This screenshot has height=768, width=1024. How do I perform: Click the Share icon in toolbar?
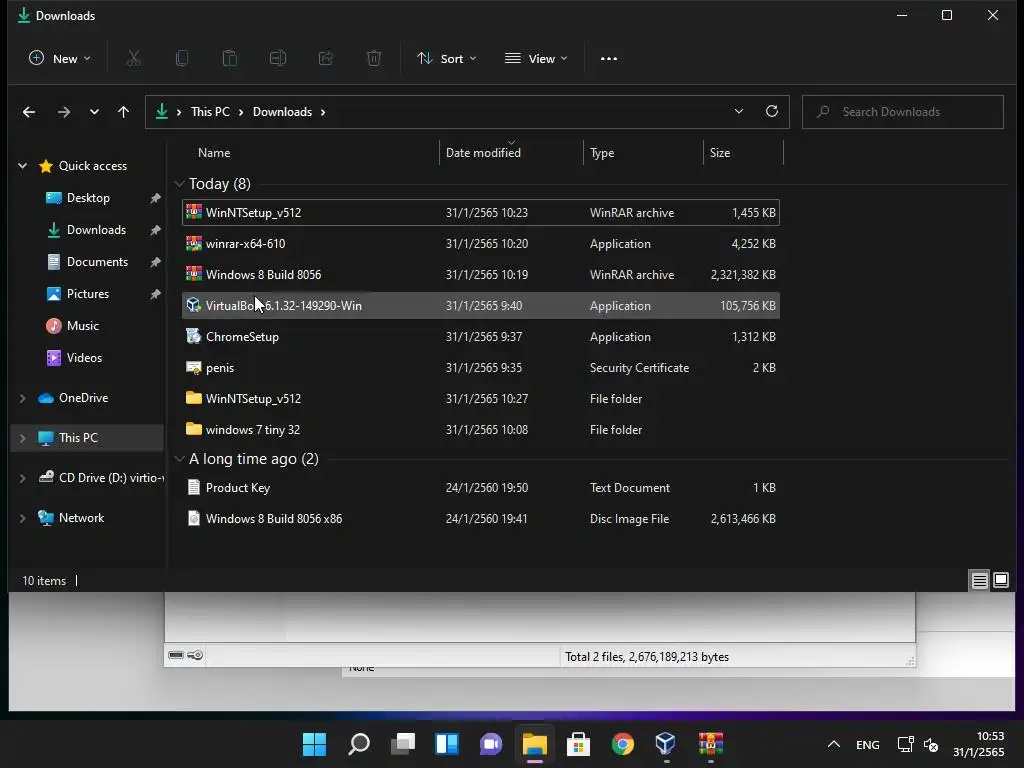click(x=326, y=59)
